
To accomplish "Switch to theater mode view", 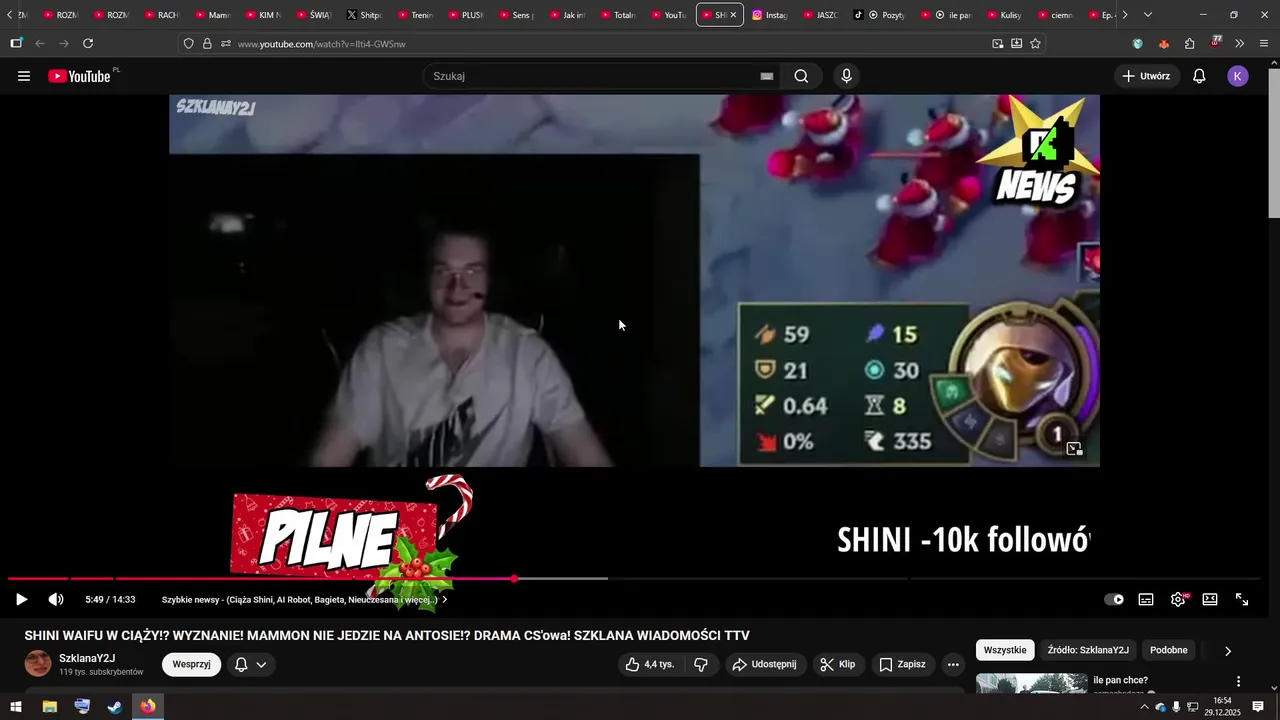I will click(x=1210, y=599).
